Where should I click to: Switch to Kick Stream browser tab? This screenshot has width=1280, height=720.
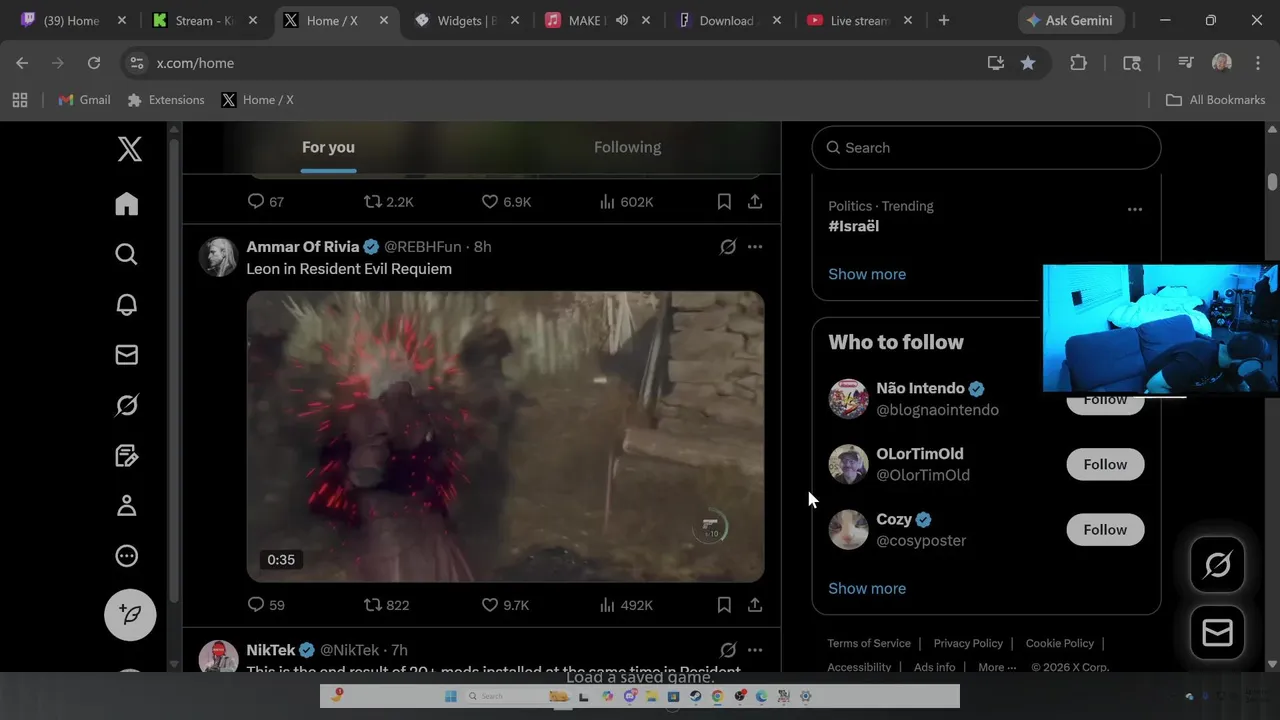(x=205, y=20)
